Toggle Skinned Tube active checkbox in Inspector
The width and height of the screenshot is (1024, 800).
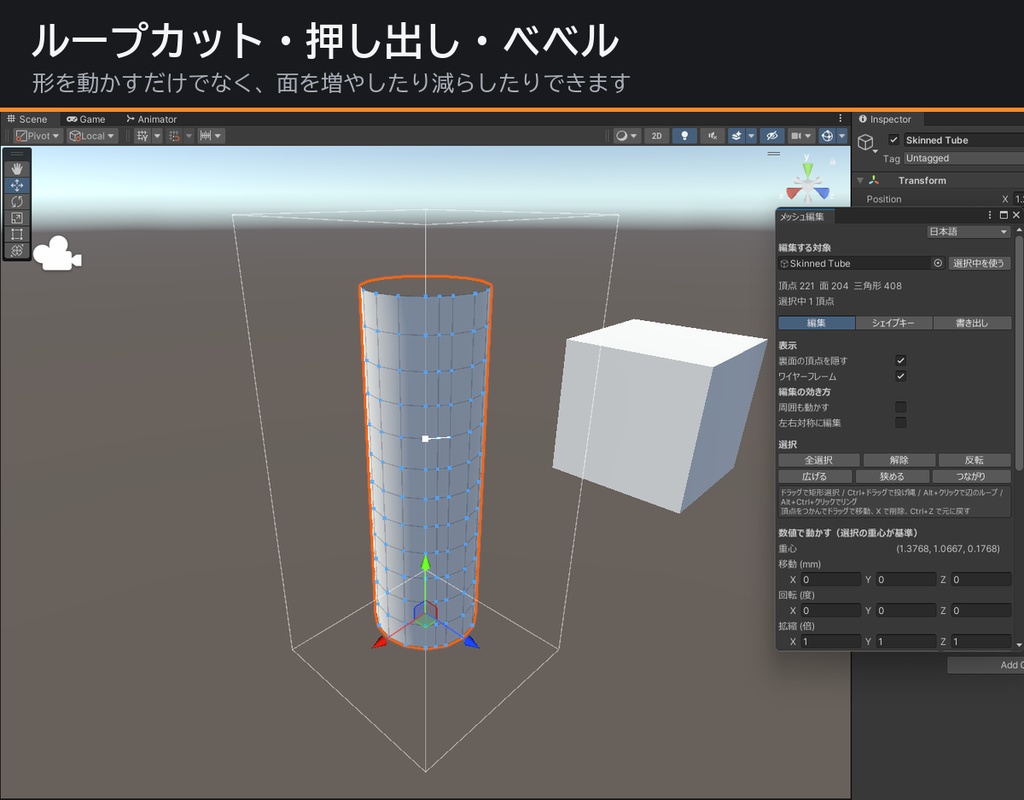[893, 140]
